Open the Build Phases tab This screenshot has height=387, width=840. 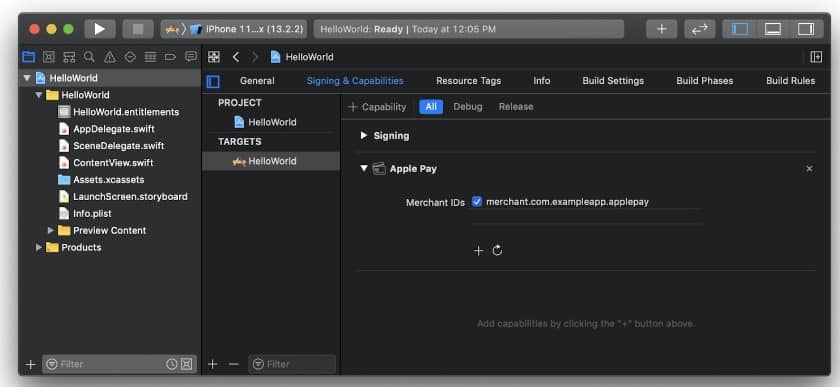click(x=704, y=81)
